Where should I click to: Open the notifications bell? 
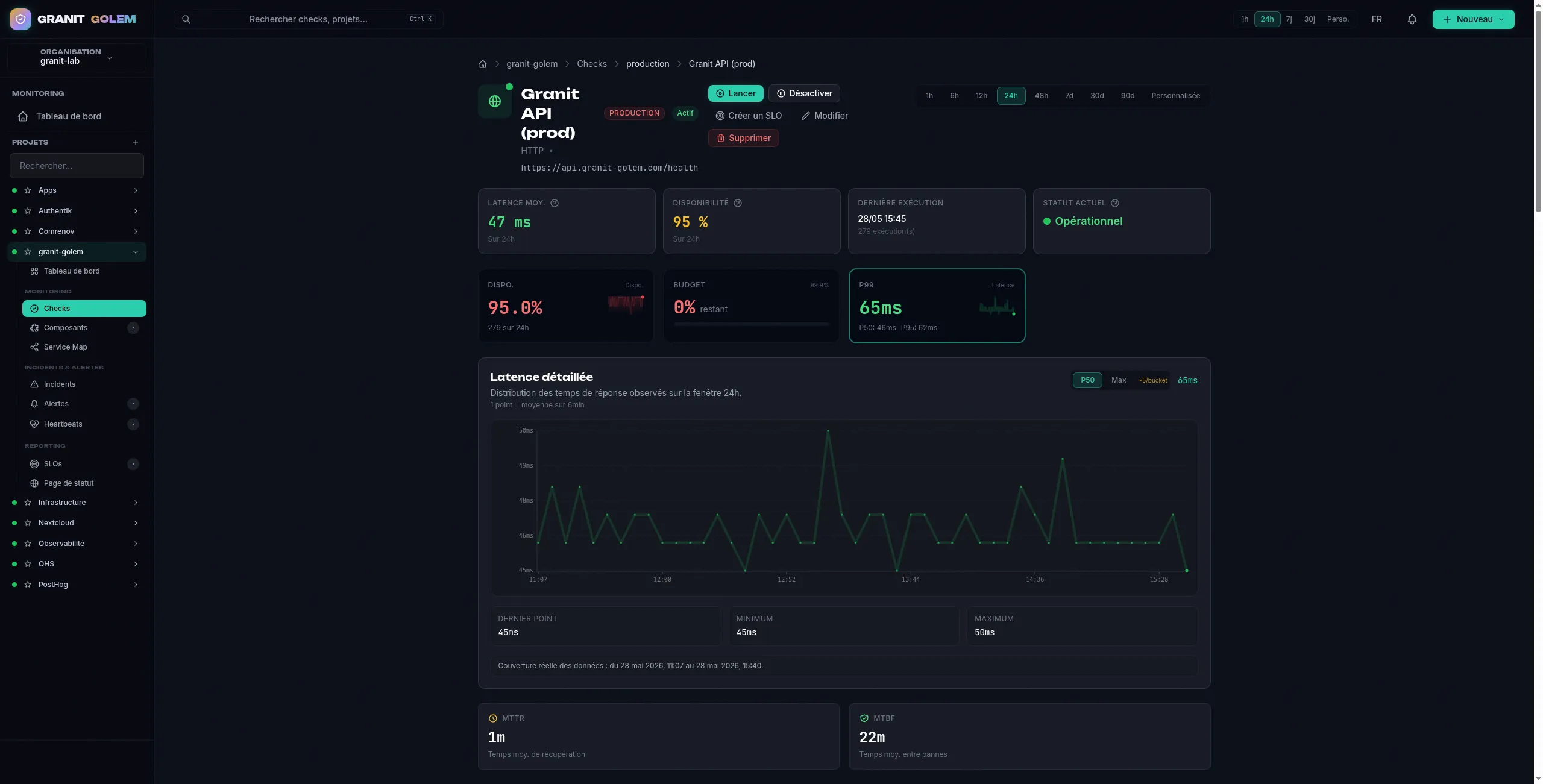point(1412,19)
